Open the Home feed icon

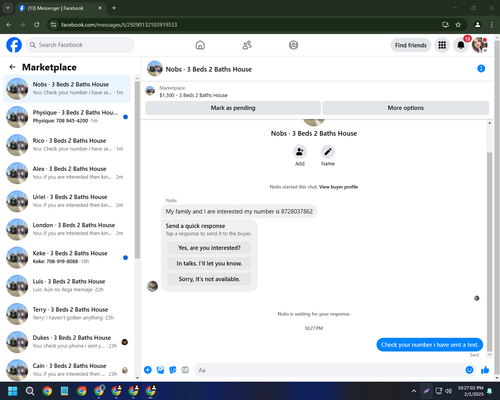click(200, 45)
